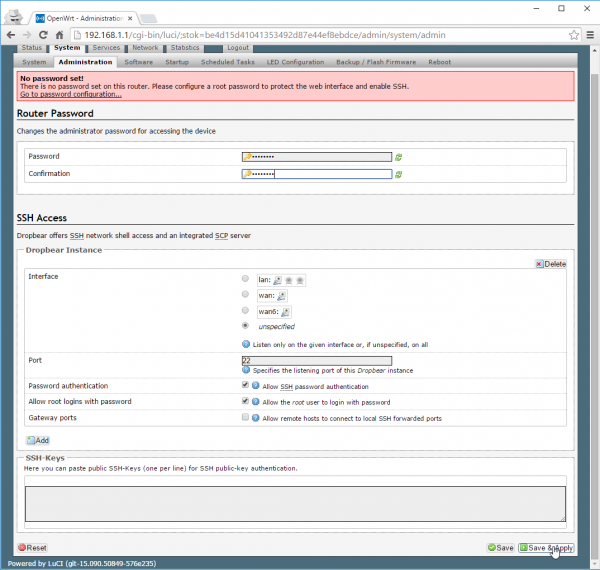The width and height of the screenshot is (600, 570).
Task: Click reveal icon beside Password field
Action: click(399, 157)
